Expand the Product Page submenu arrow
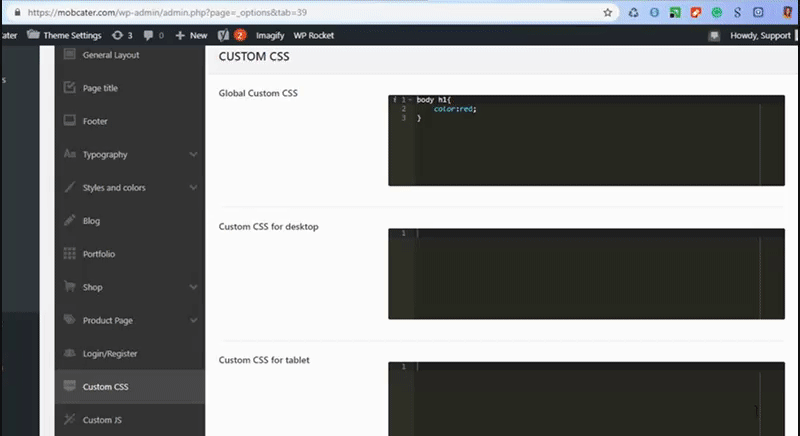800x436 pixels. pos(193,320)
